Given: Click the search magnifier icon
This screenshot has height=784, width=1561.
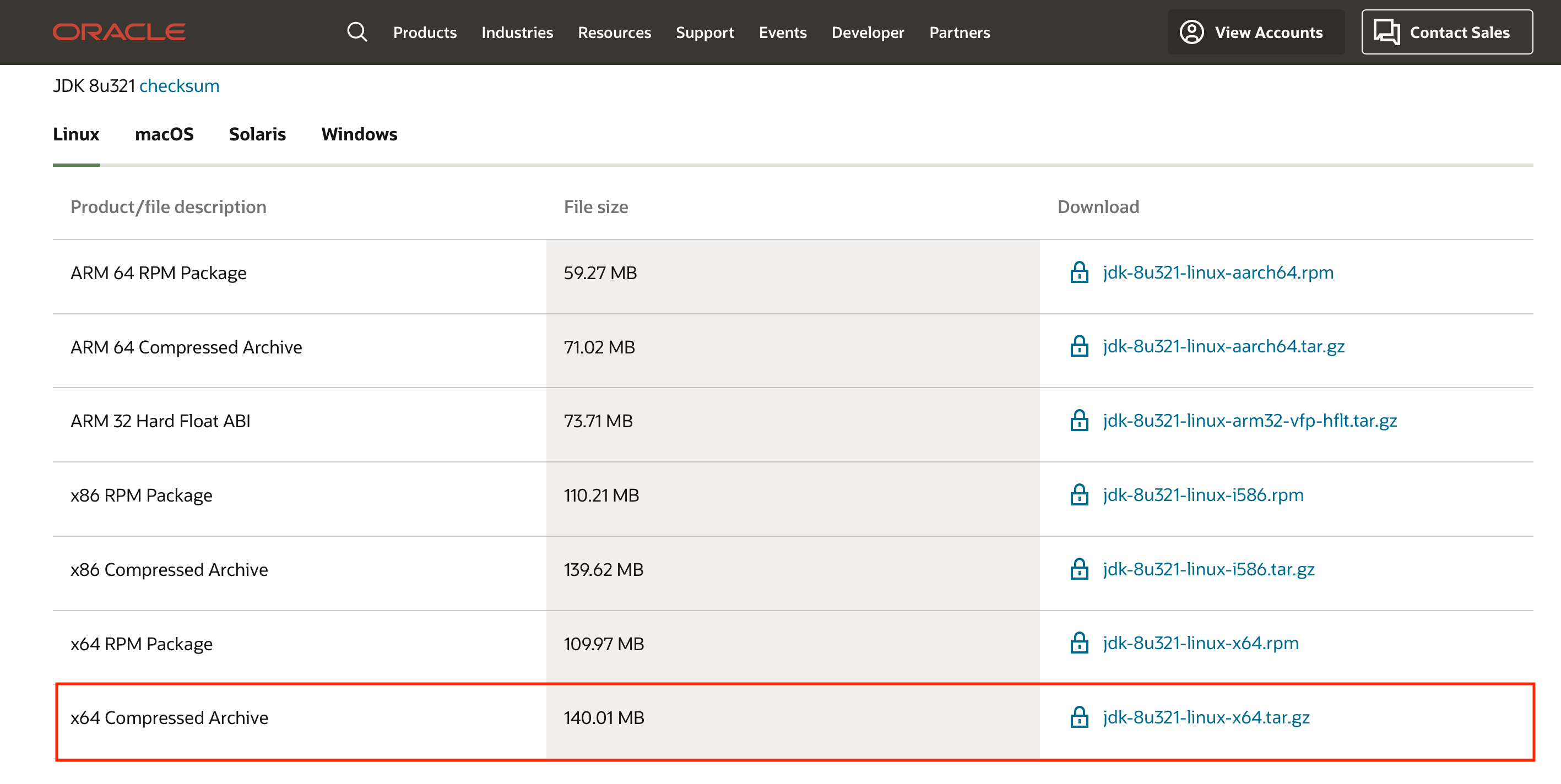Looking at the screenshot, I should point(357,32).
